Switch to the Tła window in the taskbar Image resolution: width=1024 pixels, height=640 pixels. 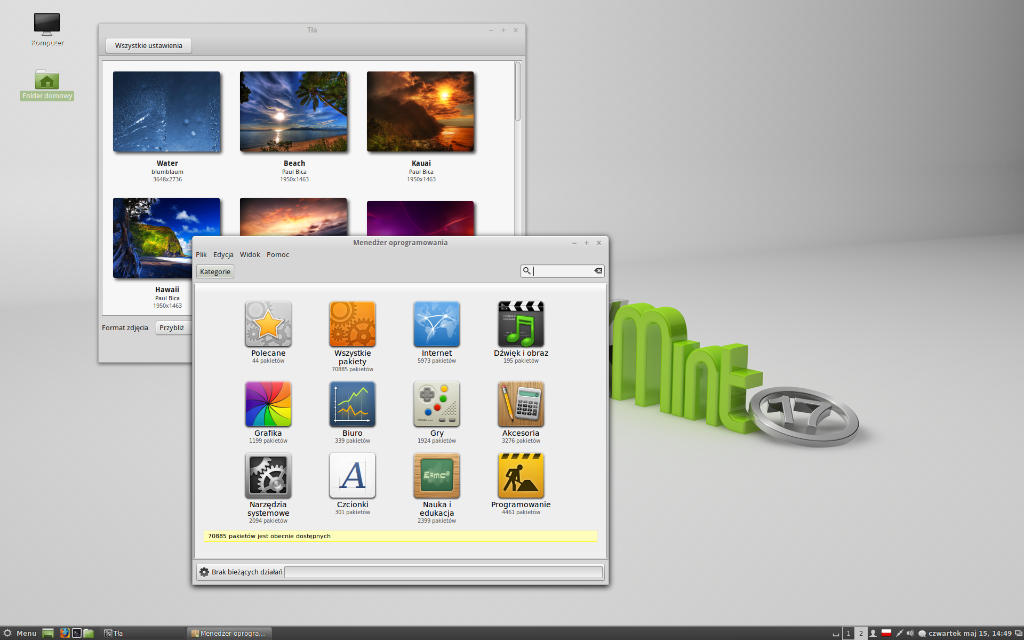tap(142, 633)
